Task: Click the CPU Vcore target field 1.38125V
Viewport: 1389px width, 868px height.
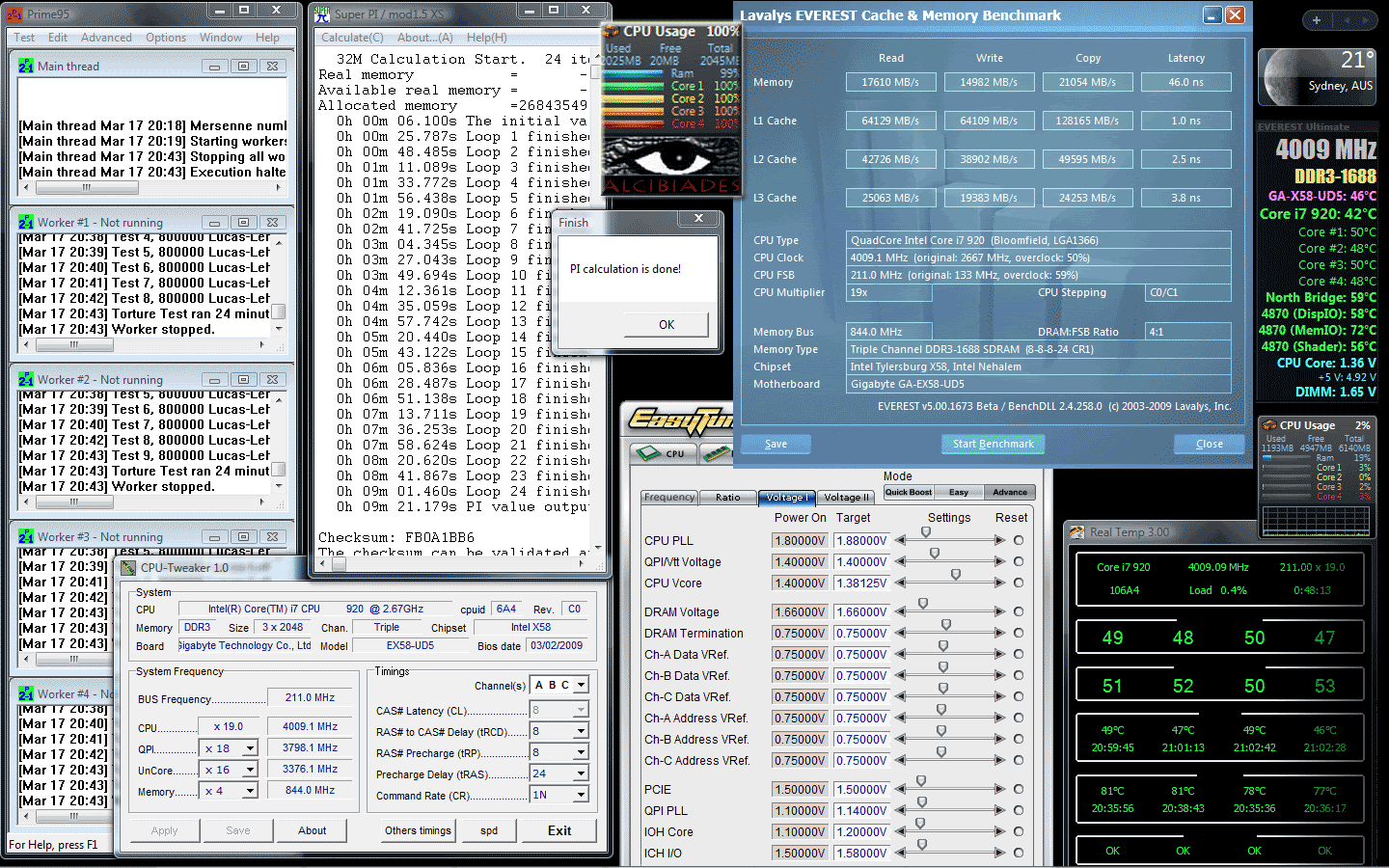Action: tap(861, 583)
